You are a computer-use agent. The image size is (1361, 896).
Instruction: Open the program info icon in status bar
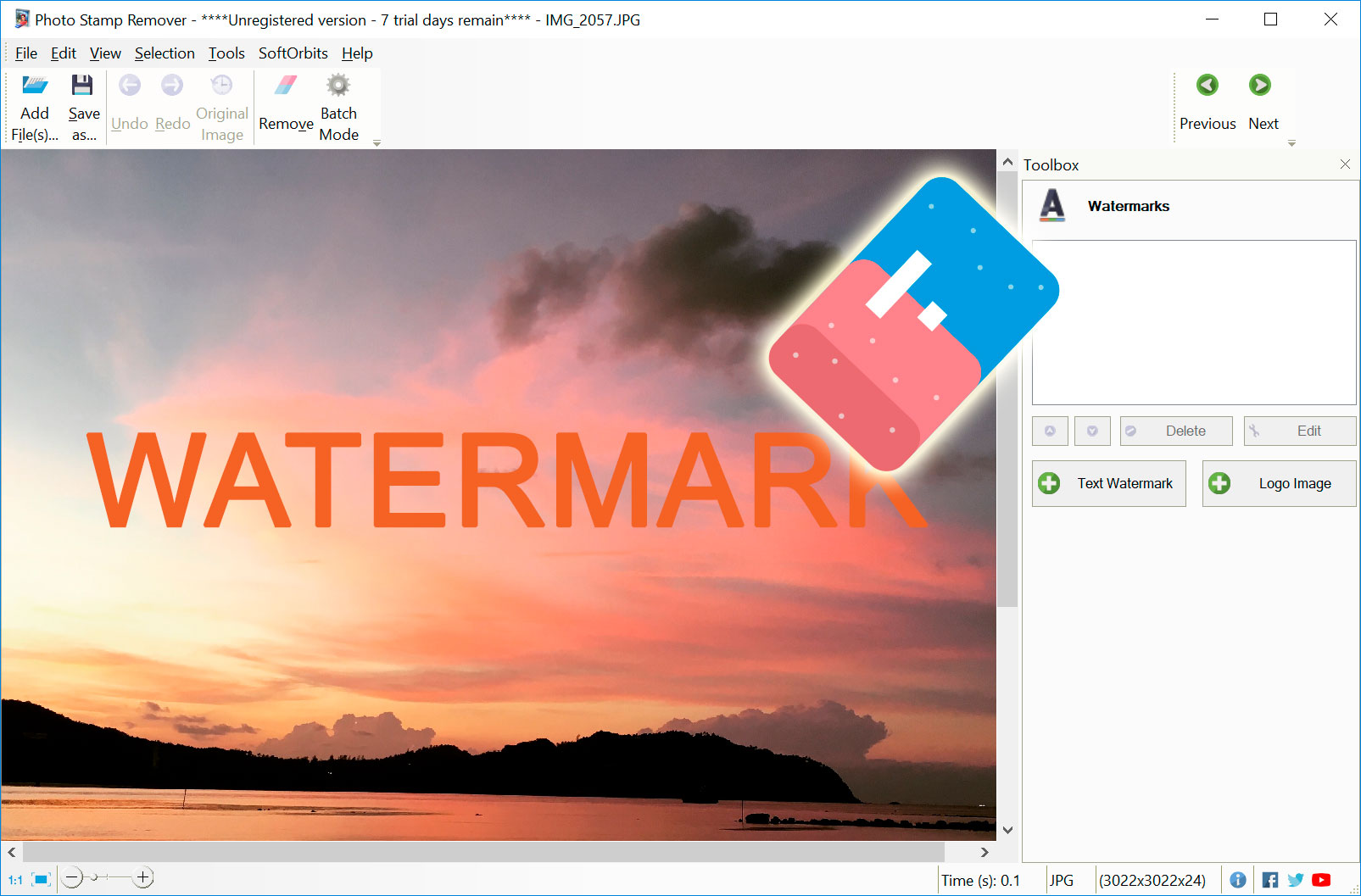tap(1239, 880)
